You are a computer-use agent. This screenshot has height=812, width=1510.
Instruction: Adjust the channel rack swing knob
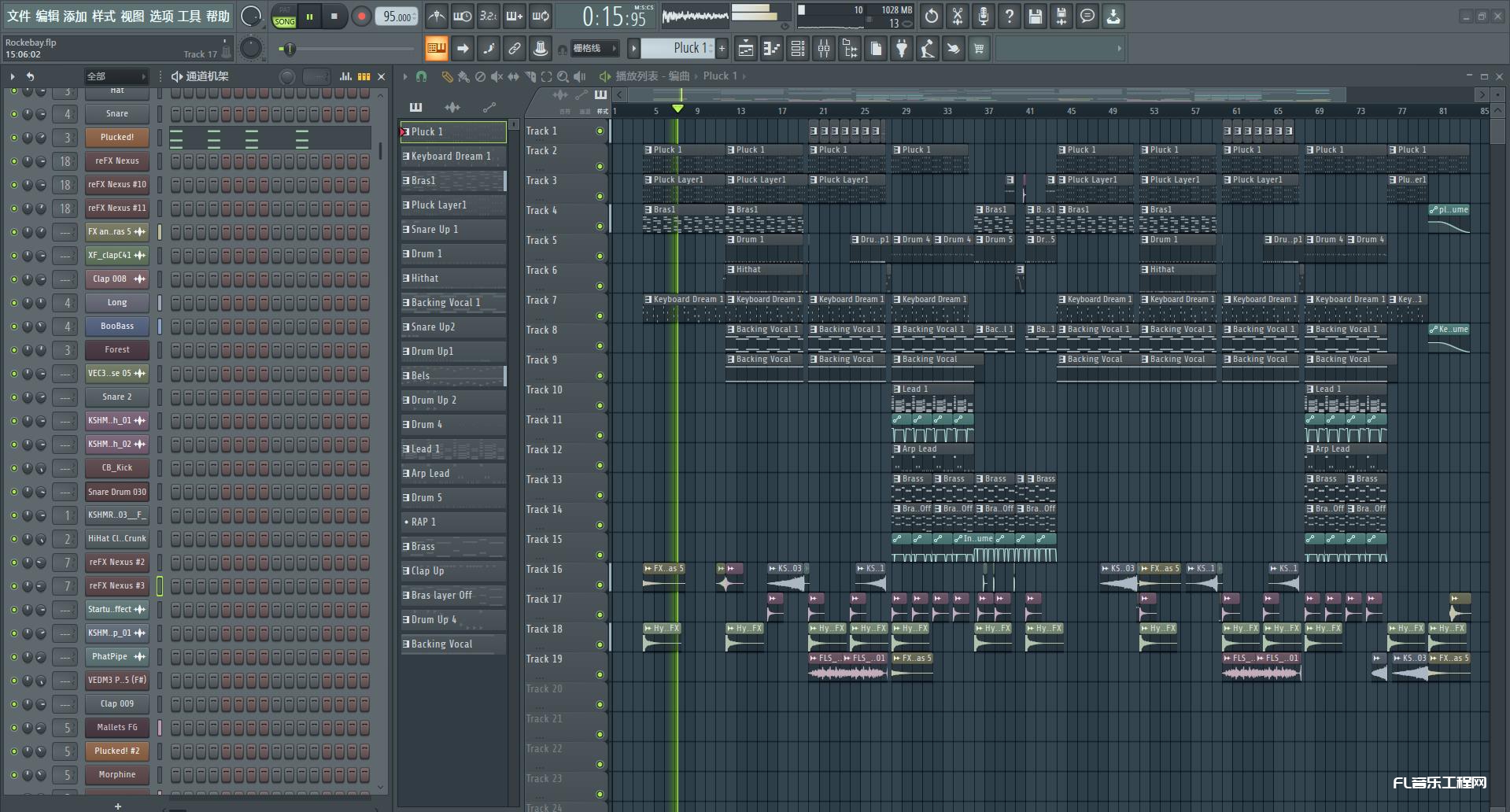(287, 76)
